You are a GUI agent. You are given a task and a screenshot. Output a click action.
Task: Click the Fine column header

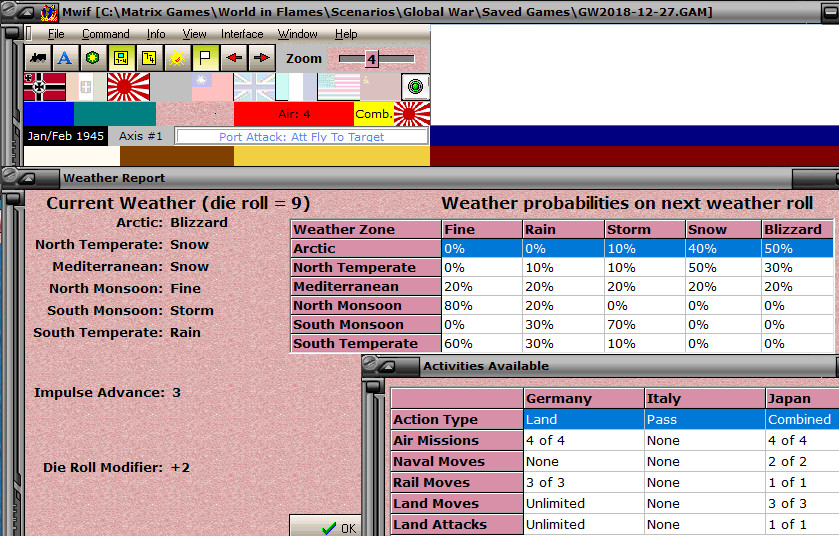pyautogui.click(x=482, y=229)
